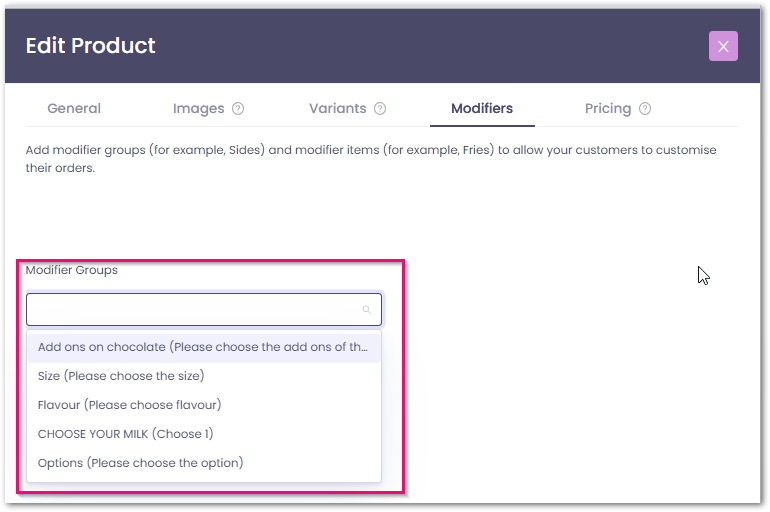Viewport: 770px width, 512px height.
Task: Open the Pricing tab
Action: 608,108
